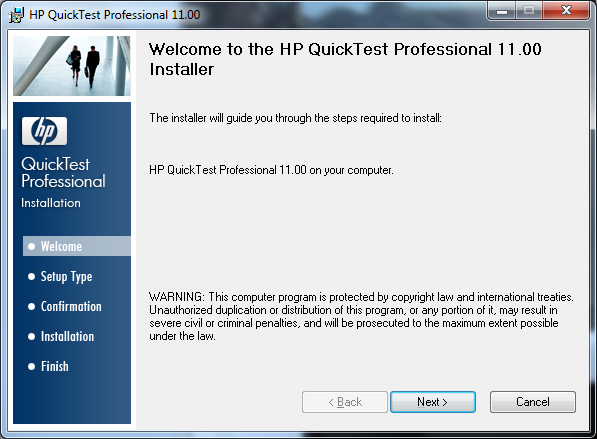
Task: Select the Confirmation step
Action: [x=71, y=307]
